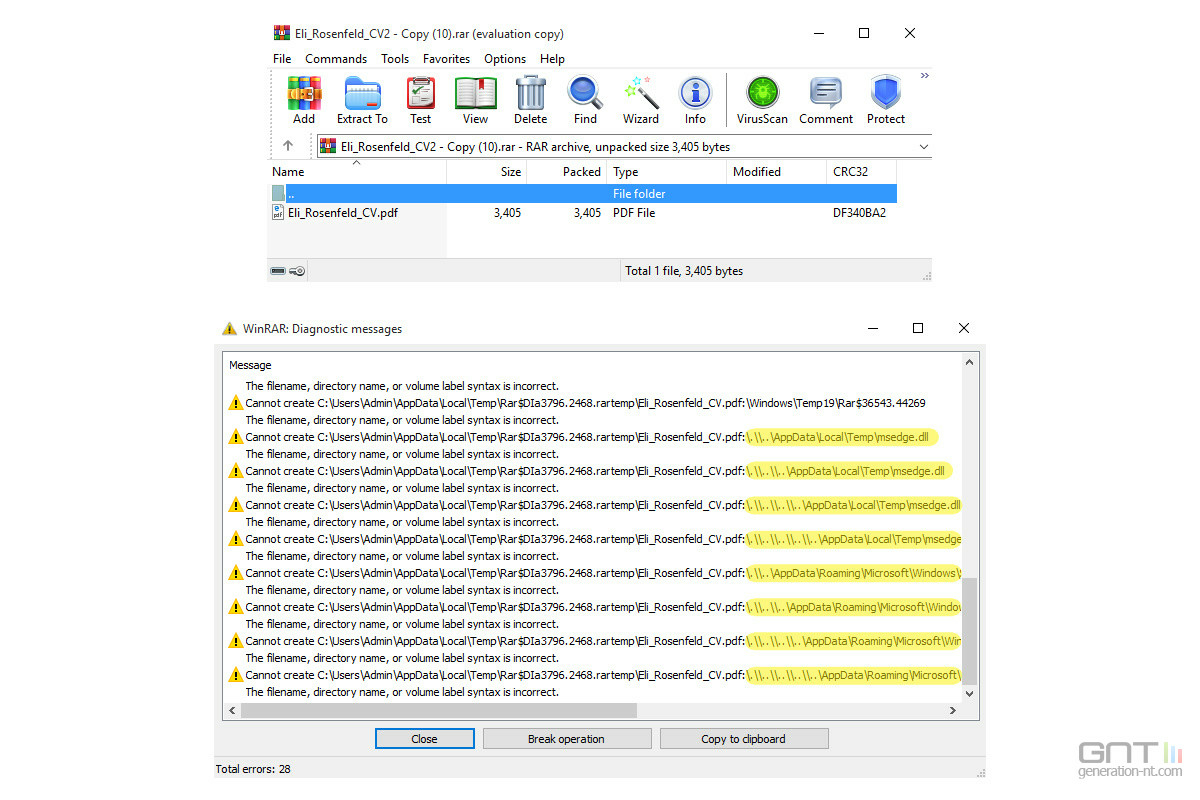Click the DF340BA2 CRC32 value
1200x800 pixels.
tap(859, 212)
